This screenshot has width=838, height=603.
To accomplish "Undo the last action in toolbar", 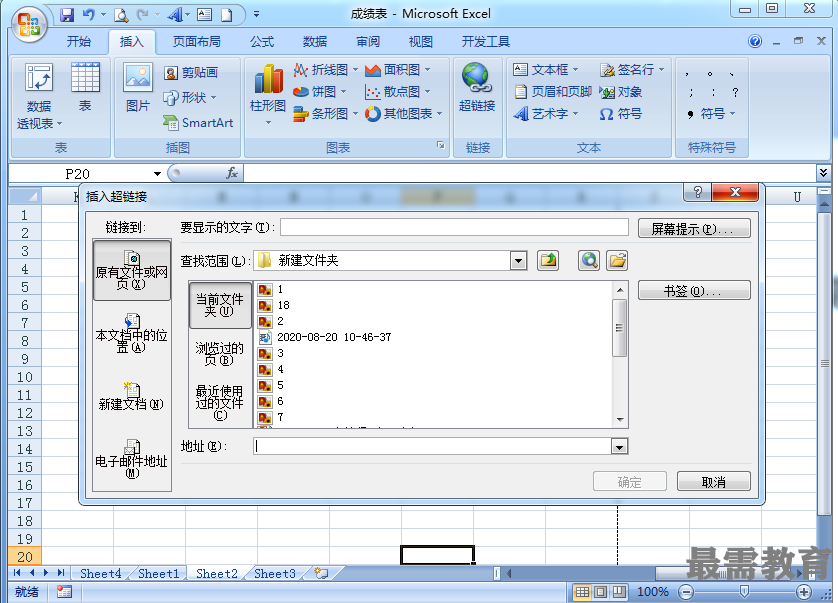I will 89,14.
